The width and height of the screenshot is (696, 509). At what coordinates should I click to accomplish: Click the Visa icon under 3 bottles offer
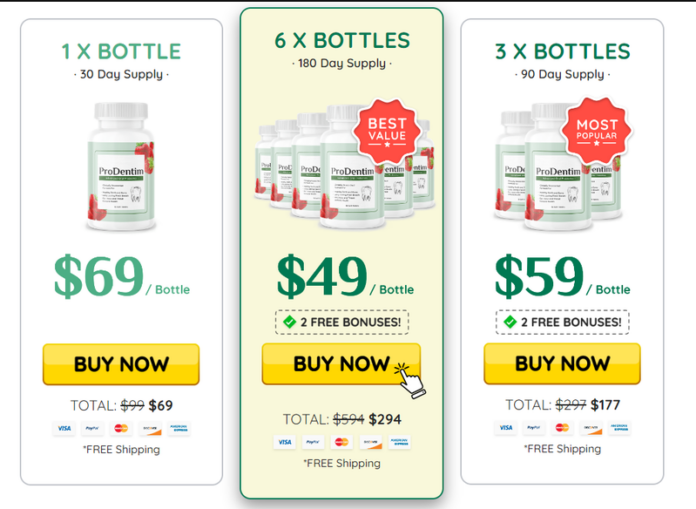point(506,428)
